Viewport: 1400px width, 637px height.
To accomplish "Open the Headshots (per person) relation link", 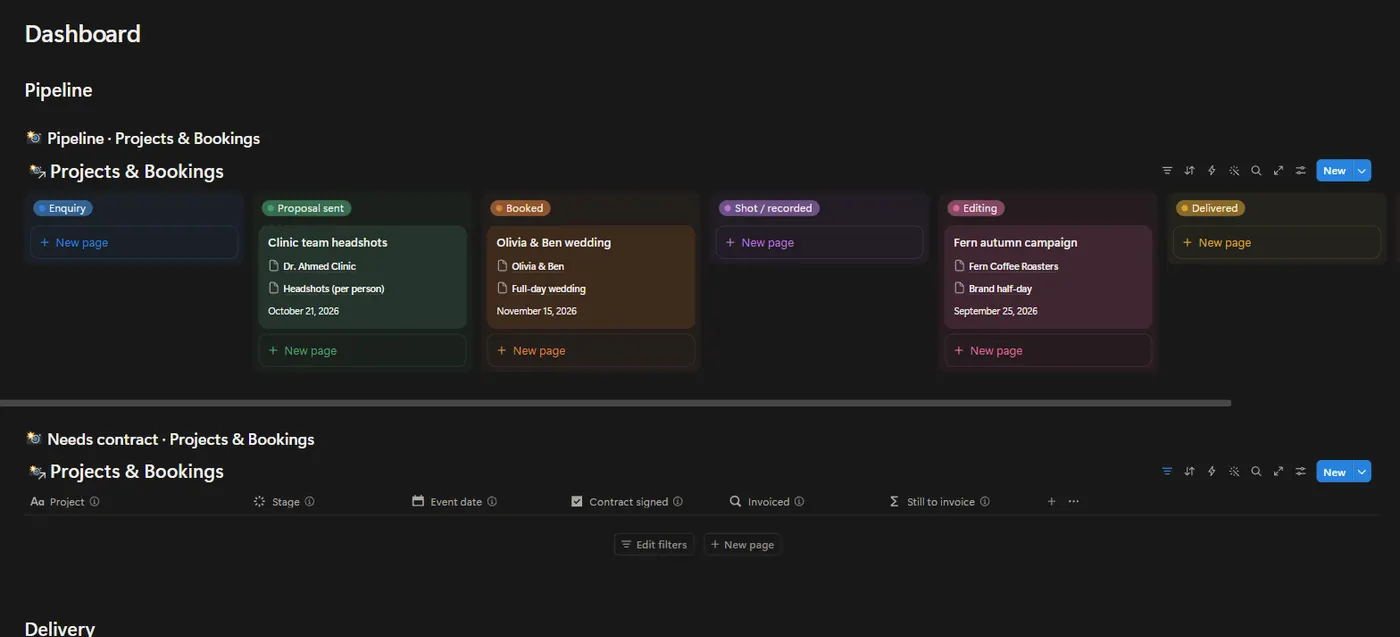I will [x=333, y=288].
